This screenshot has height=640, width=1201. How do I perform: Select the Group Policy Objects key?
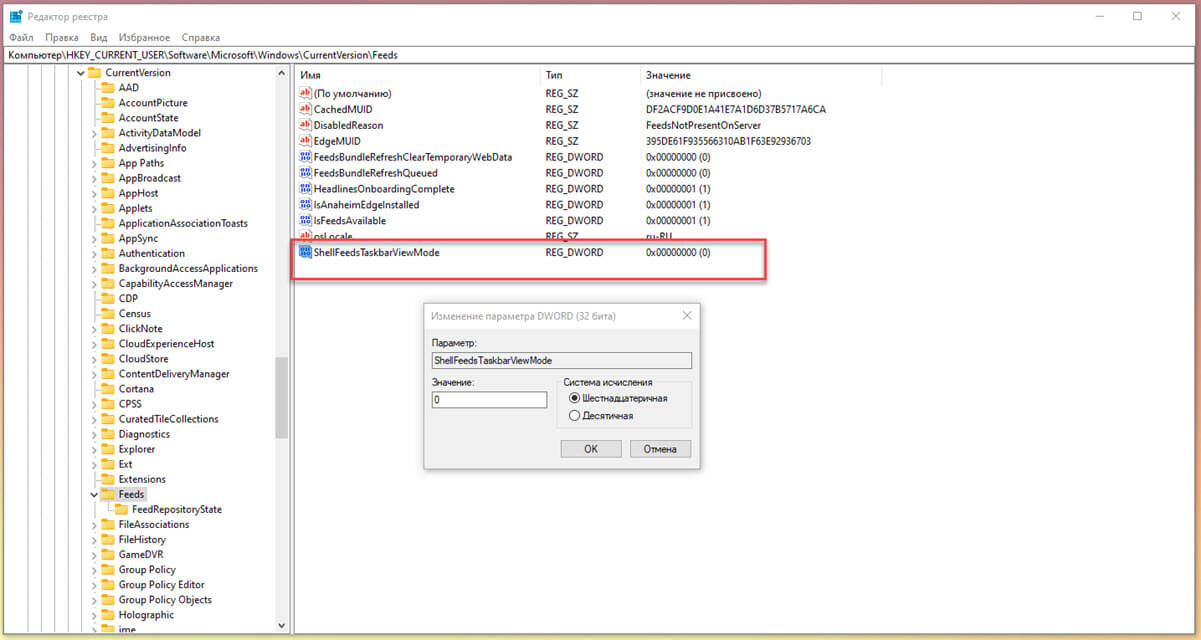tap(165, 600)
